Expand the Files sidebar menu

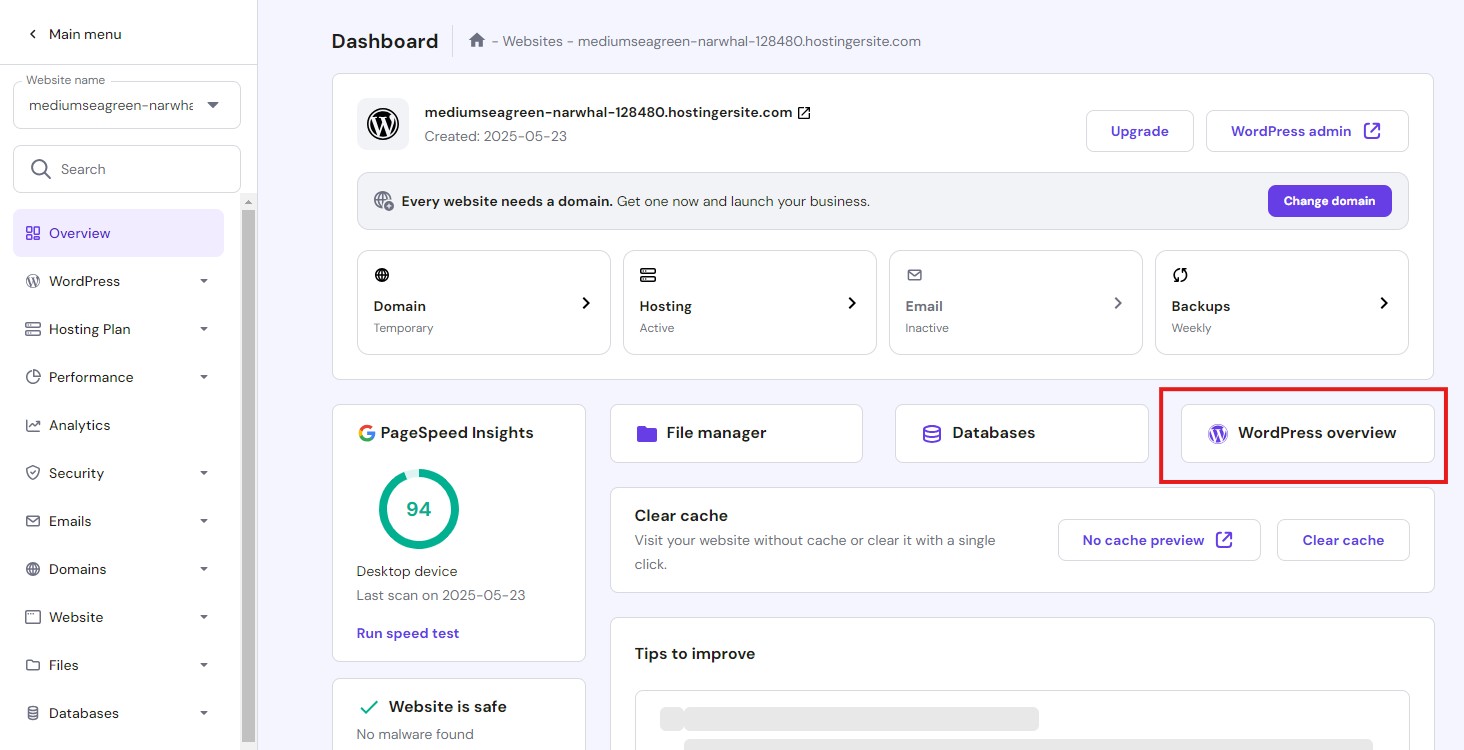click(204, 665)
